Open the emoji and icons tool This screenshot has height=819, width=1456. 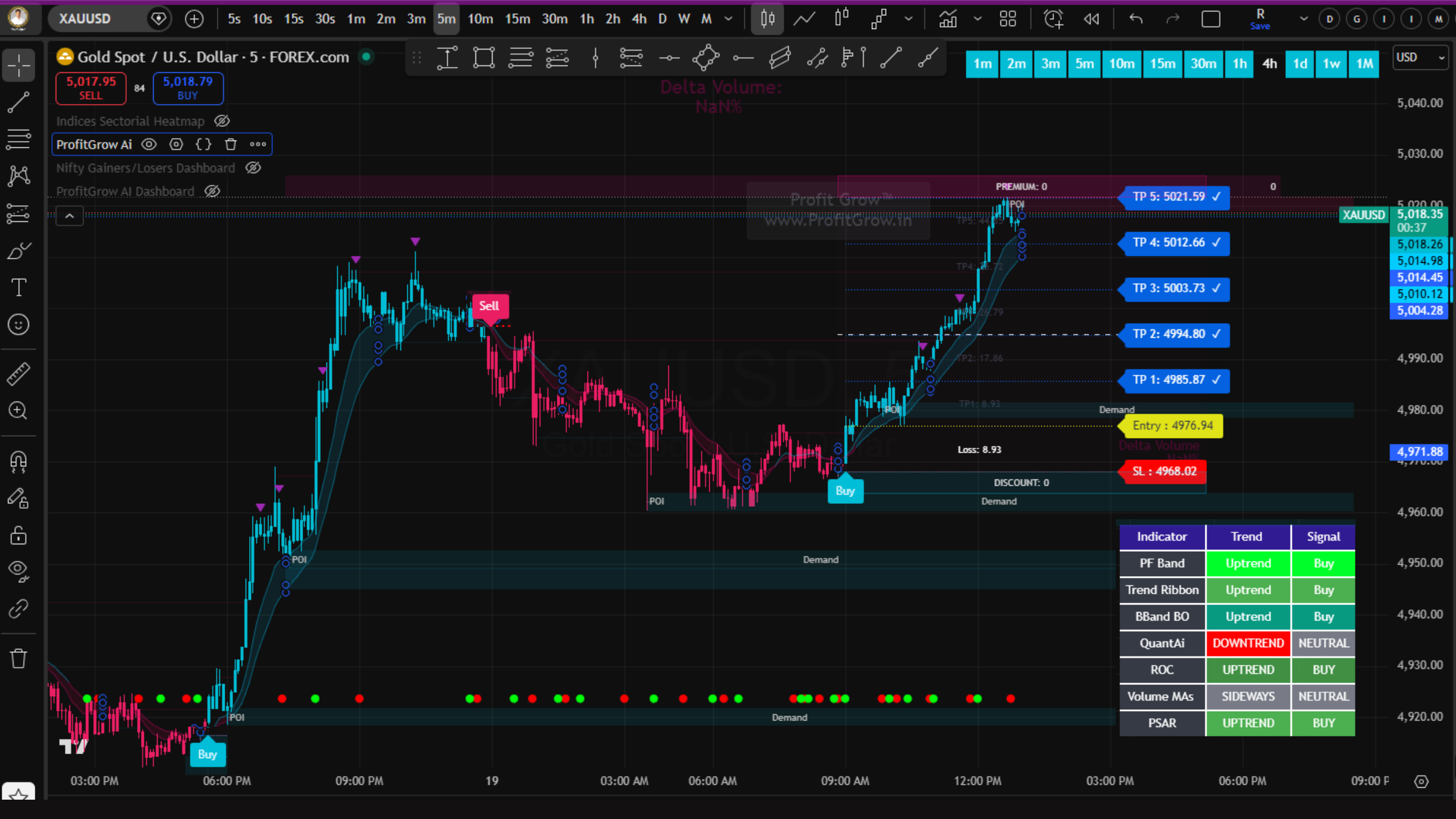coord(19,325)
